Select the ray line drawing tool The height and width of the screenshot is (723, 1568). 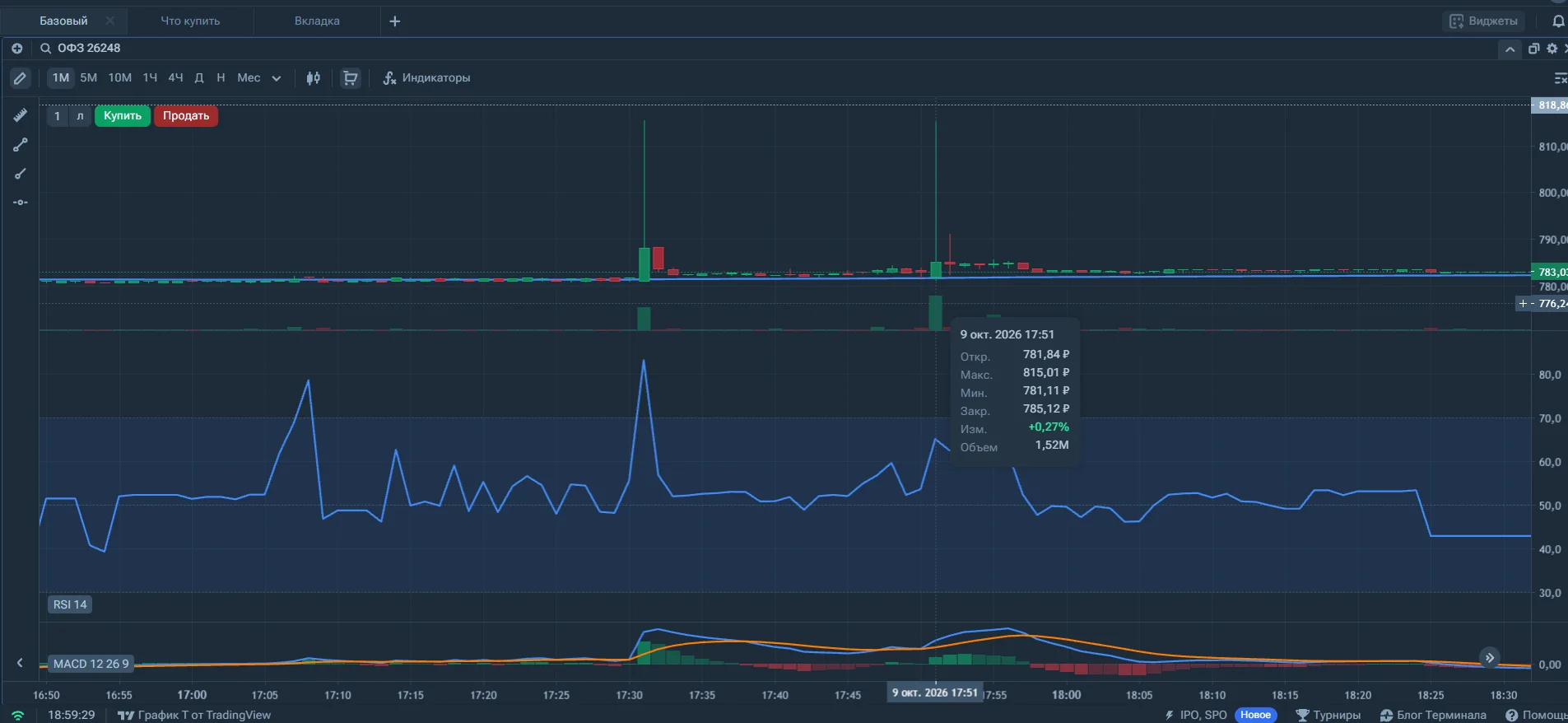point(21,174)
